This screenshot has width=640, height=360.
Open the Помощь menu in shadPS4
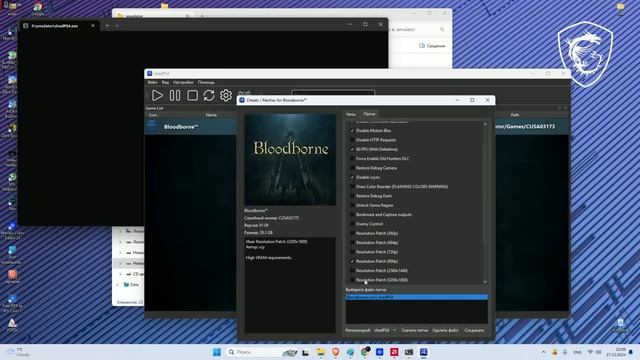tap(206, 82)
